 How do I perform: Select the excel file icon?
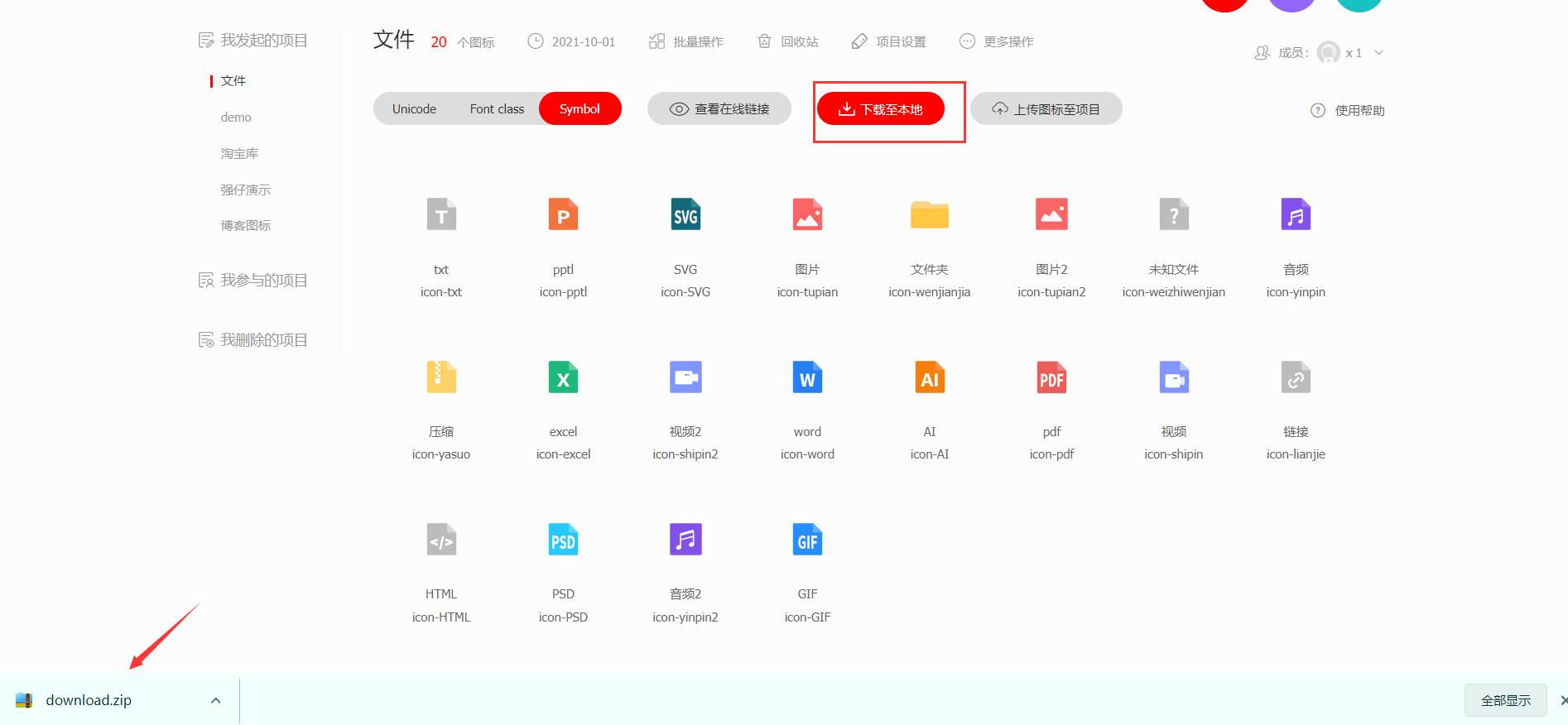pyautogui.click(x=563, y=378)
